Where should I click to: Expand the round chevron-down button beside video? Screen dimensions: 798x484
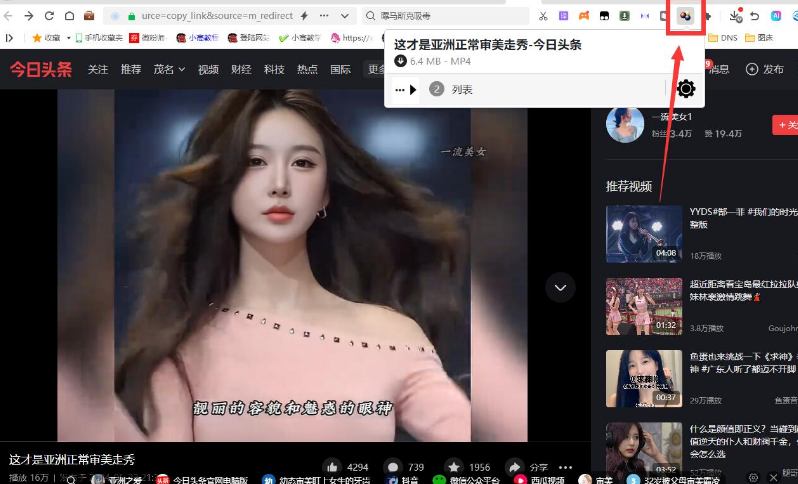pyautogui.click(x=560, y=288)
